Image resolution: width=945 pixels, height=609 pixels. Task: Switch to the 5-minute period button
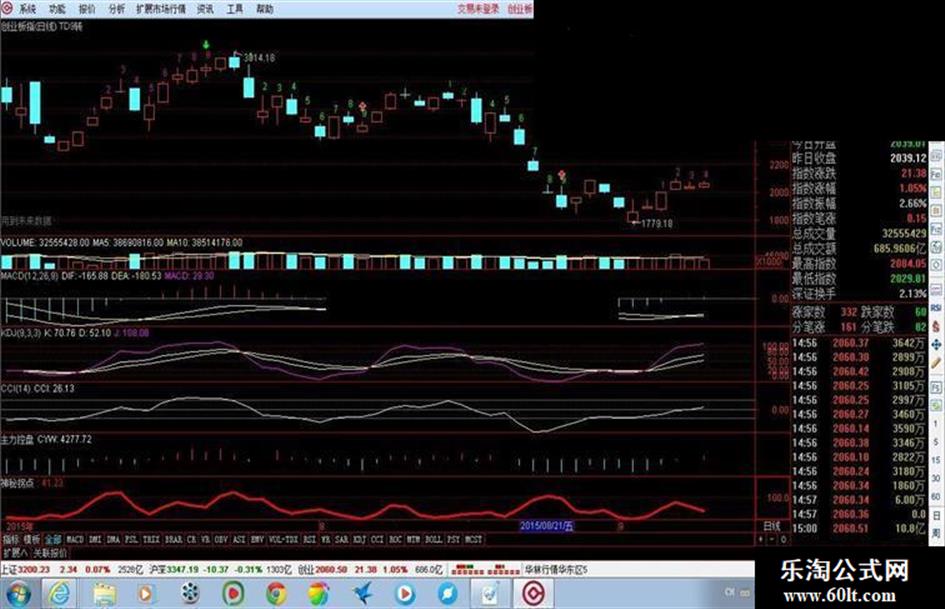tap(936, 443)
